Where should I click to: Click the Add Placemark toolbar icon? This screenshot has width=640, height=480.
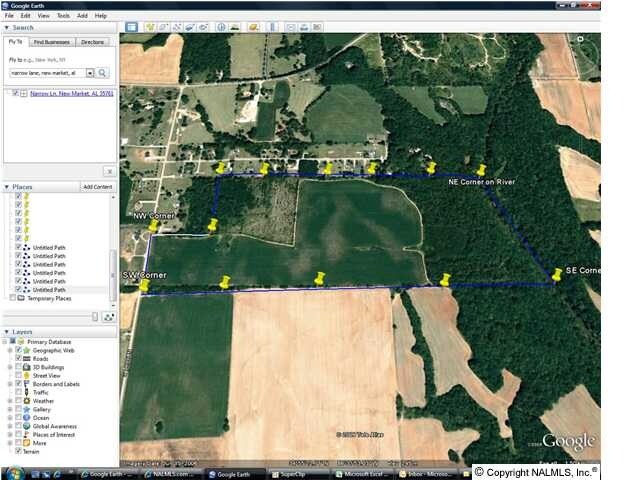click(150, 27)
